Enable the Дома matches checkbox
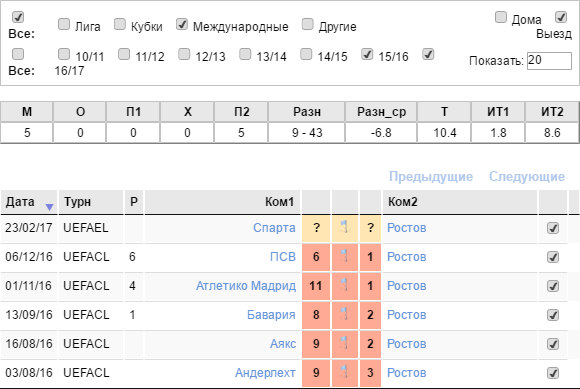This screenshot has width=580, height=389. [501, 17]
